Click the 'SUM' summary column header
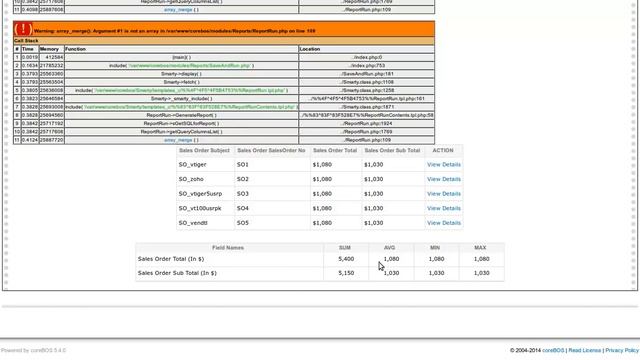640x360 pixels. 345,248
